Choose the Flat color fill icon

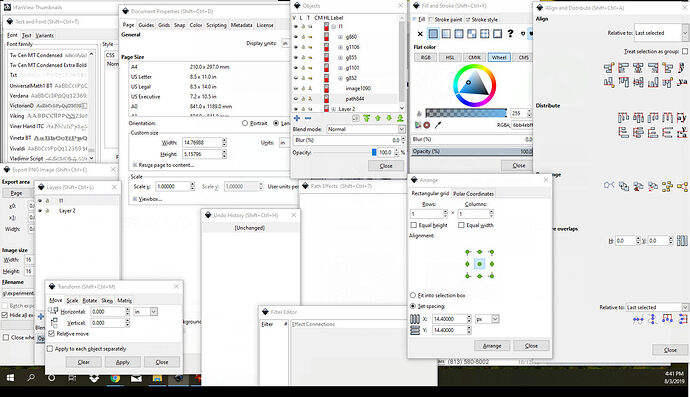click(x=433, y=34)
